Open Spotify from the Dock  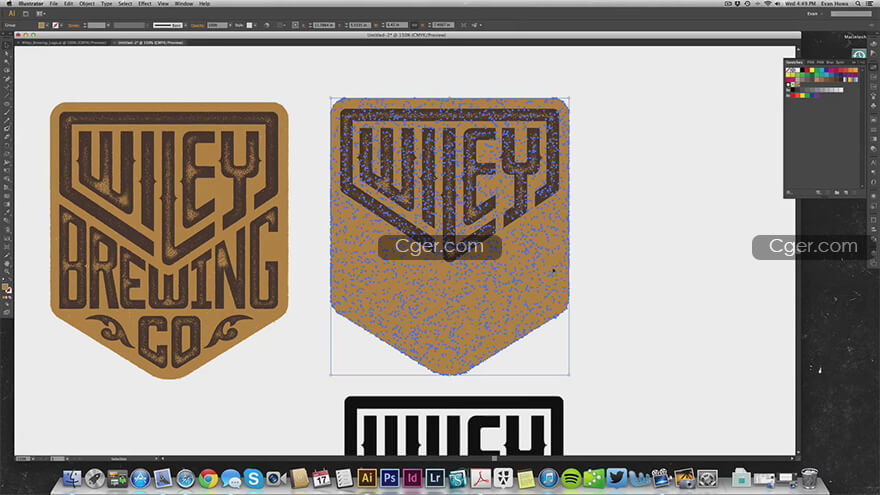pos(571,479)
